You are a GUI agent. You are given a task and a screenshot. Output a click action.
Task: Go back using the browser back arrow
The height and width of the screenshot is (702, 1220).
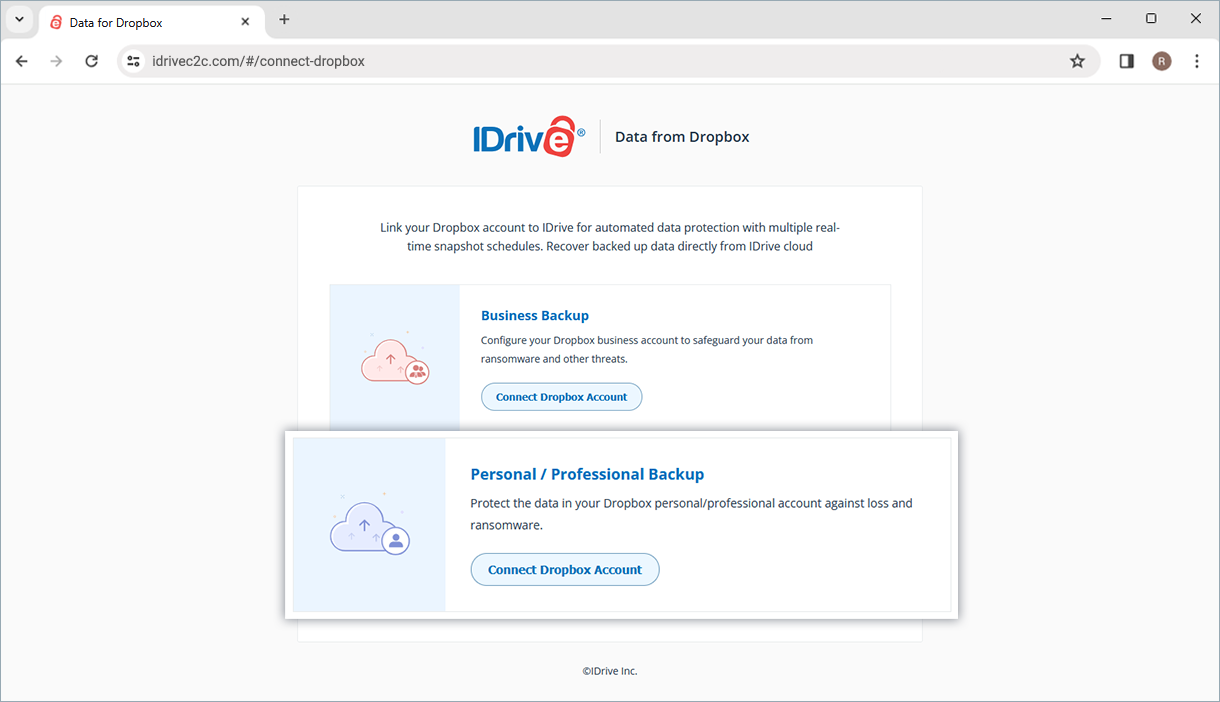click(22, 61)
